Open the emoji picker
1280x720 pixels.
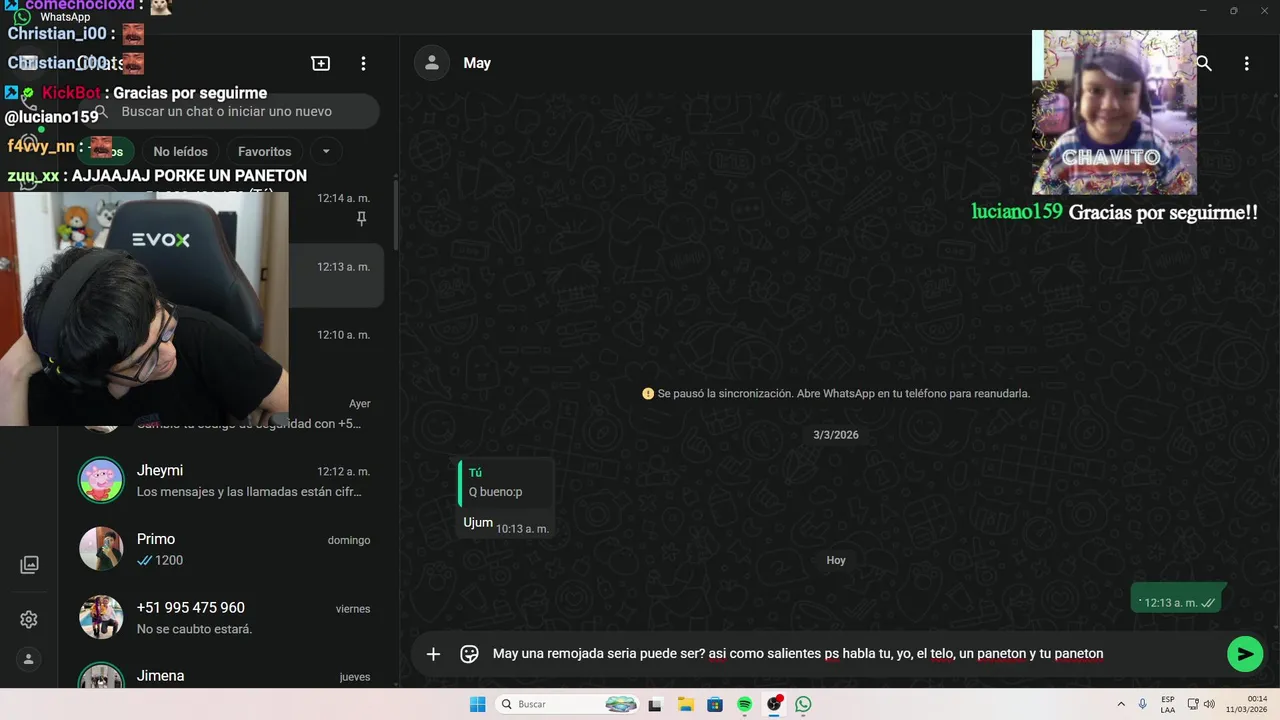(x=469, y=654)
